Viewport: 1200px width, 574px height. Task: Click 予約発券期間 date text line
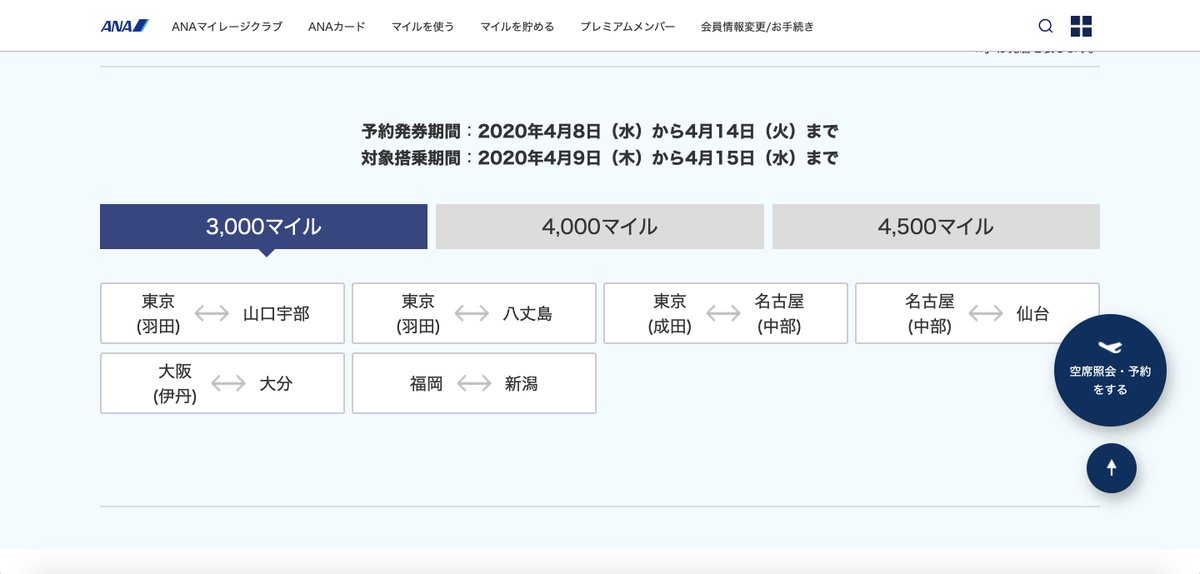[x=600, y=131]
